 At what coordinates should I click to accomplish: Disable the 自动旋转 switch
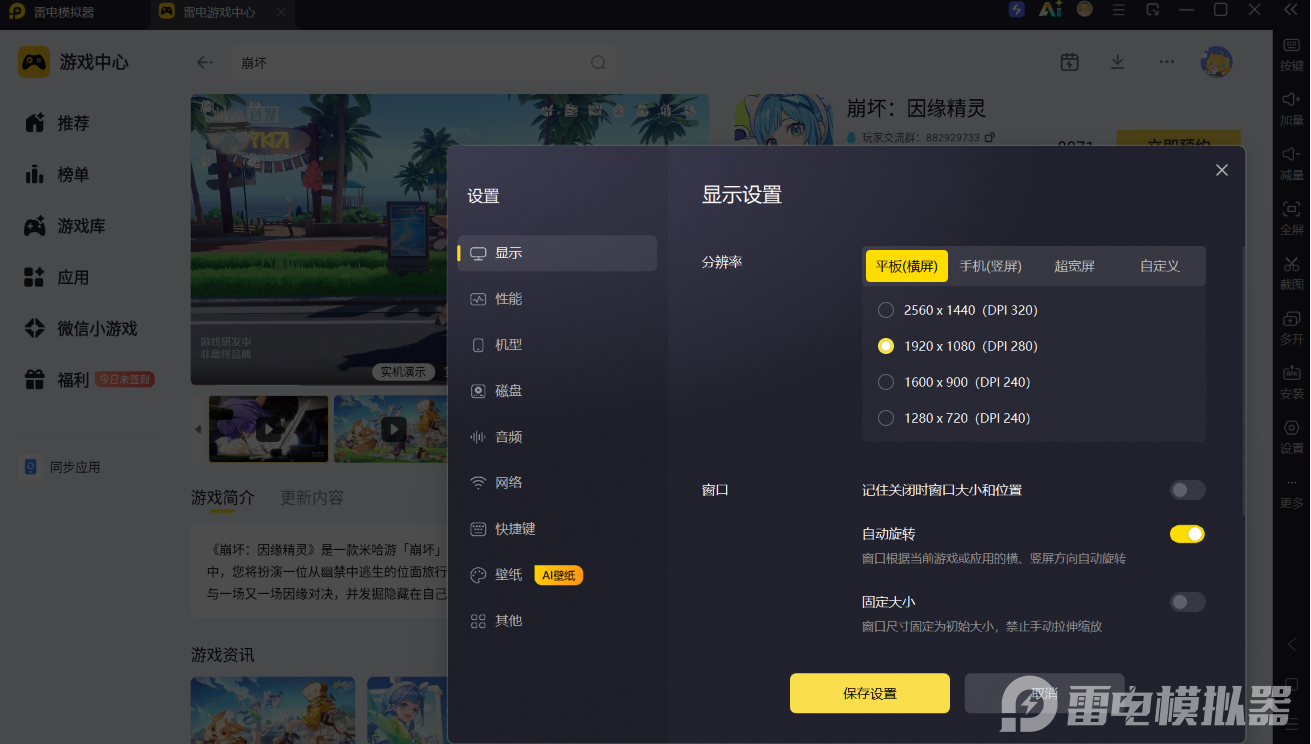point(1188,534)
